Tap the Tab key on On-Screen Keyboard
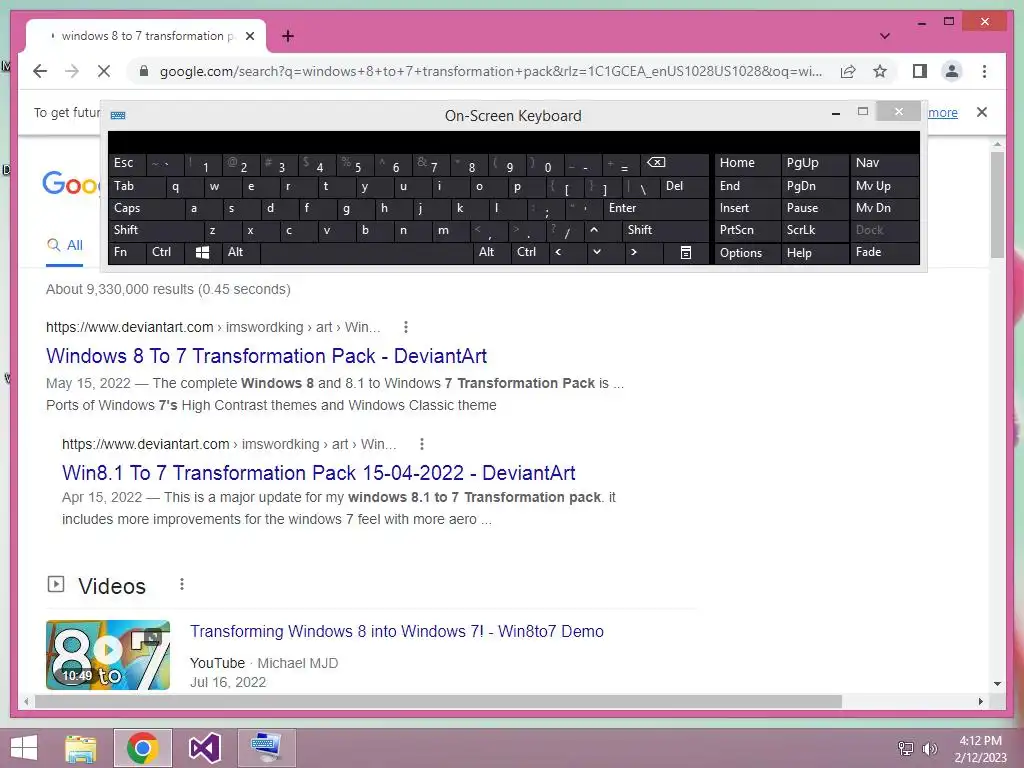1024x768 pixels. click(136, 187)
